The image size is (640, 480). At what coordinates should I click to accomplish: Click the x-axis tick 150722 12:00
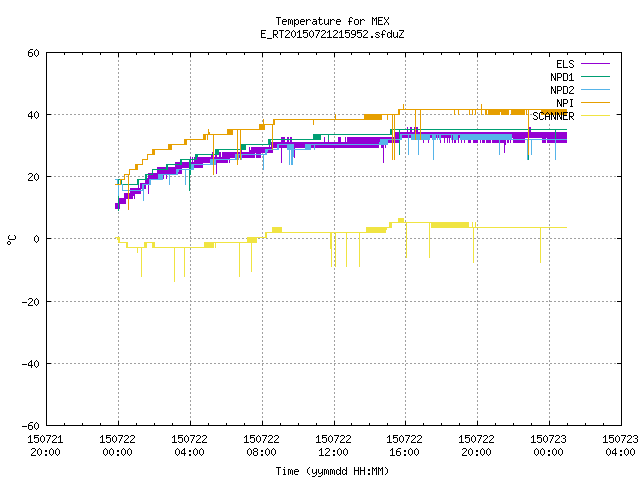[x=333, y=446]
